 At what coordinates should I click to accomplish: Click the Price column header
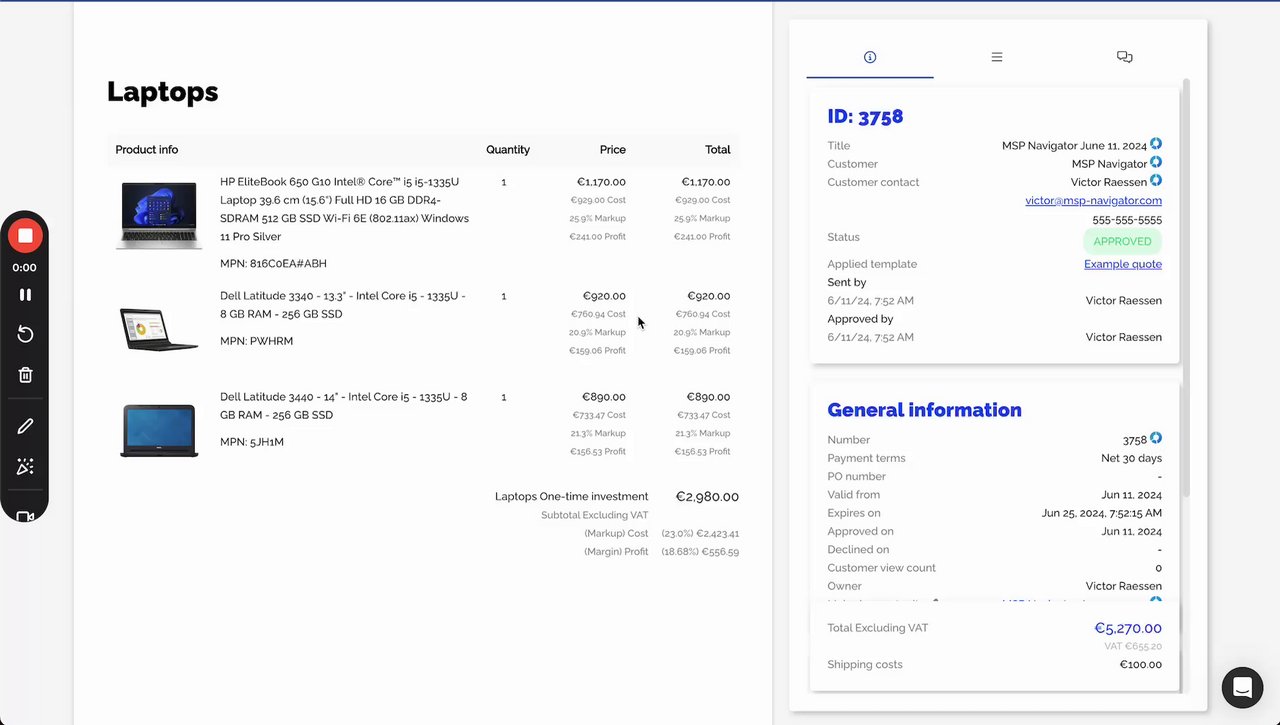click(x=613, y=150)
